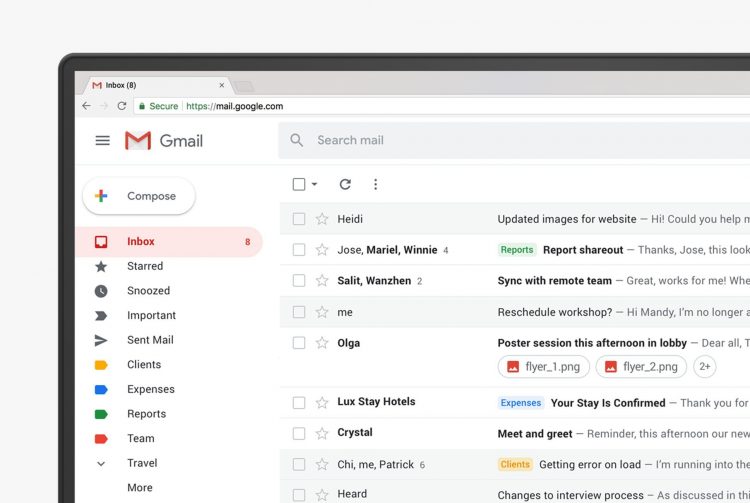The height and width of the screenshot is (503, 750).
Task: Click the browser forward arrow
Action: (104, 106)
